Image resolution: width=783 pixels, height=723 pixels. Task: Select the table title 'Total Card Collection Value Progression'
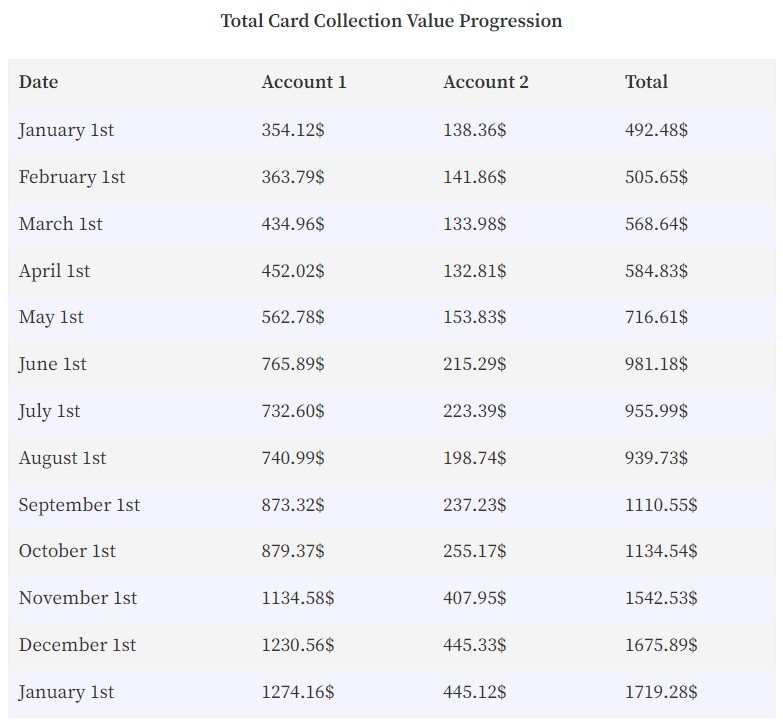click(392, 21)
